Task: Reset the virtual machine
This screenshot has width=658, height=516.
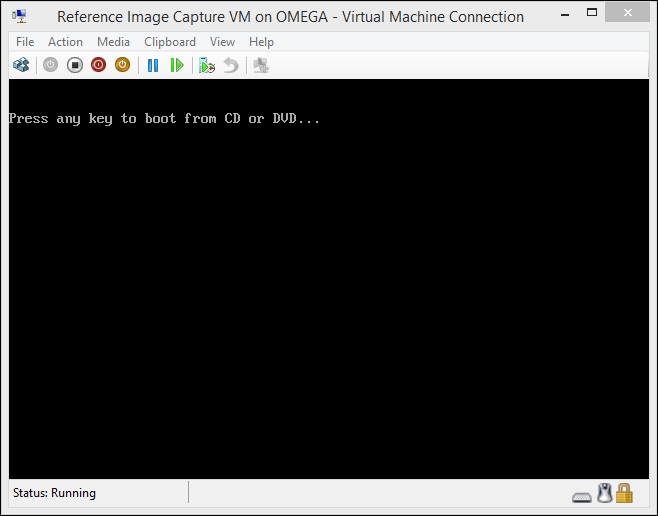Action: [177, 65]
